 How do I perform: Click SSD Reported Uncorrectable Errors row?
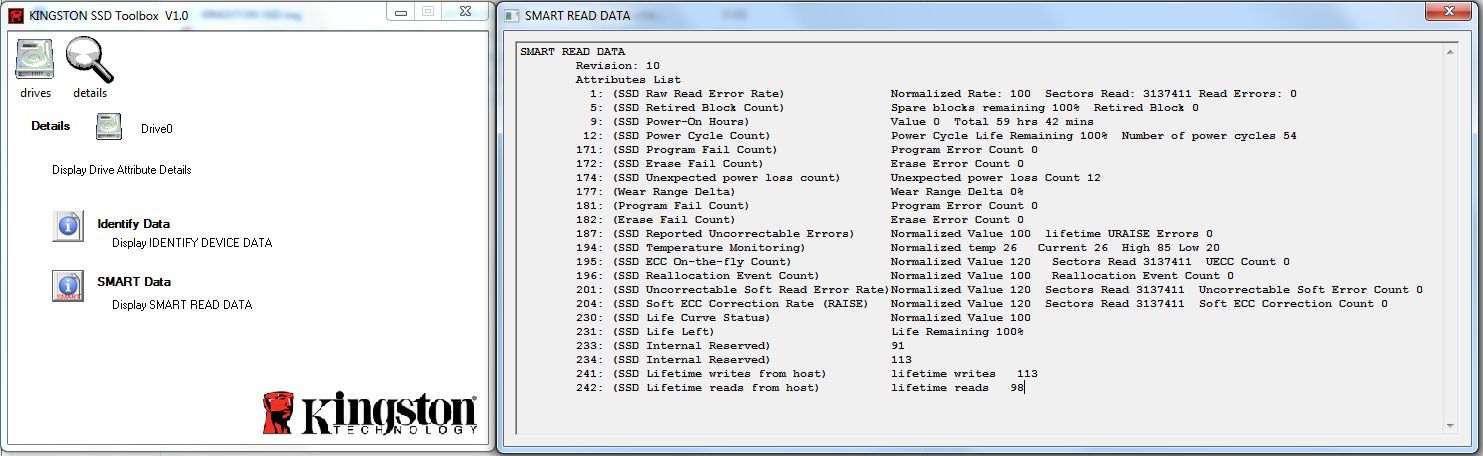894,233
